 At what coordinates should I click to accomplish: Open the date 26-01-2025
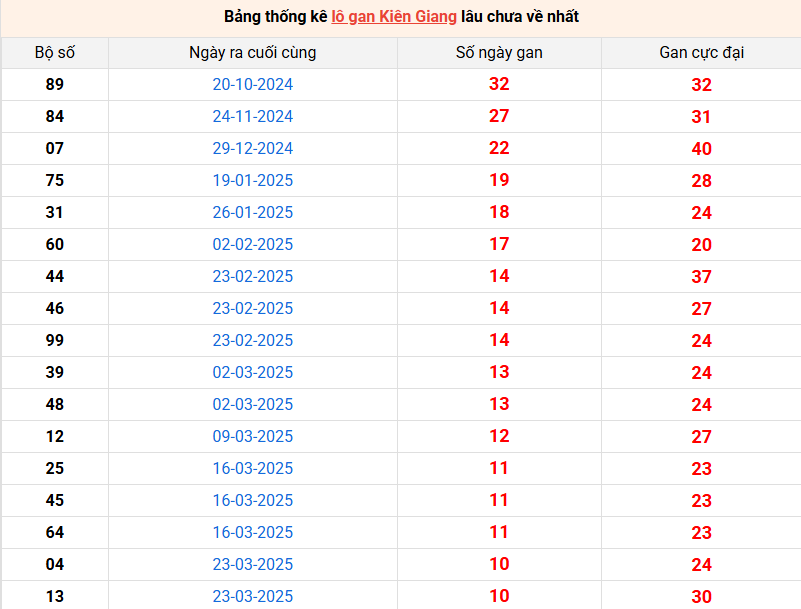[253, 212]
